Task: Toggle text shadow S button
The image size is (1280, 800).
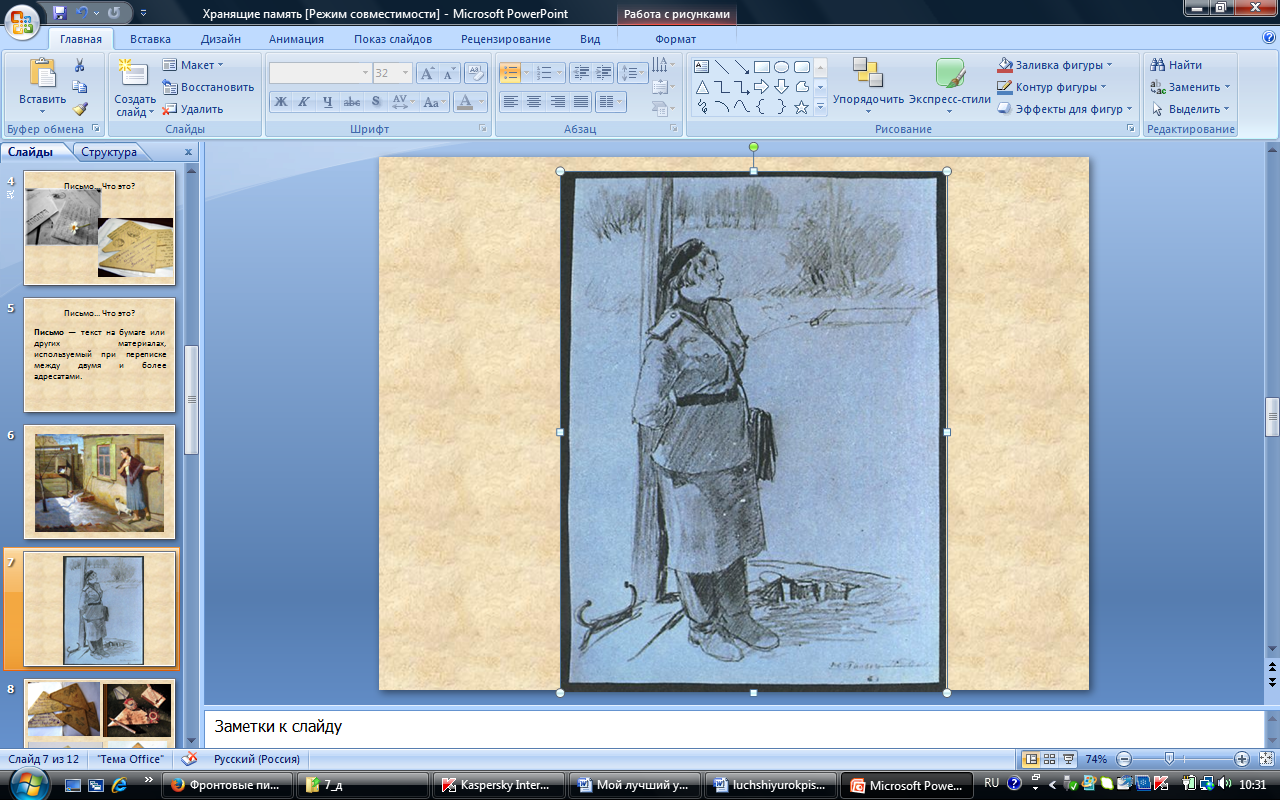Action: pyautogui.click(x=375, y=102)
